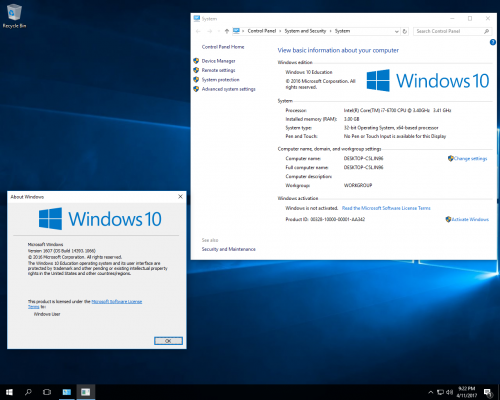Open taskbar Search
The image size is (500, 400).
[x=28, y=392]
